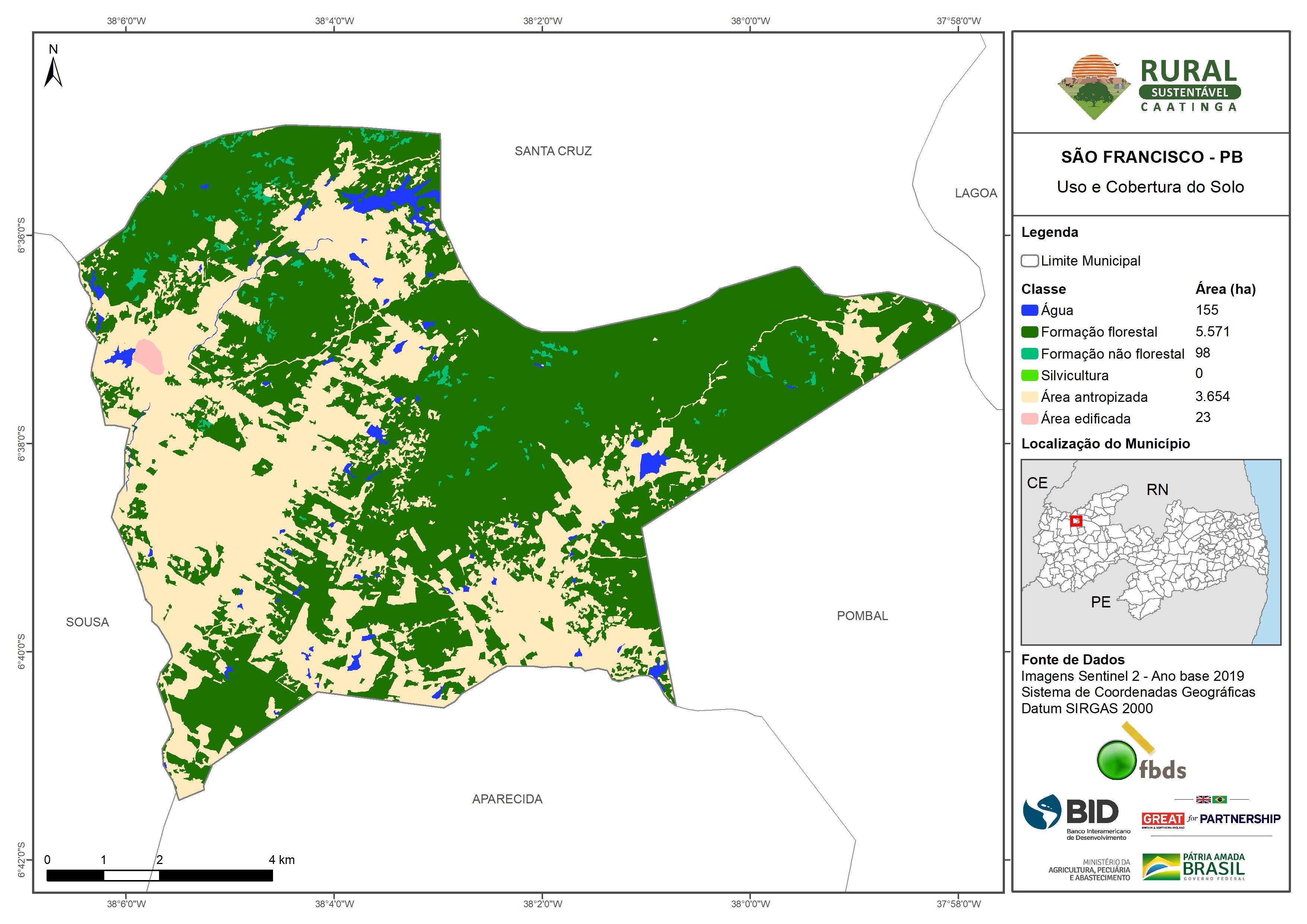Image resolution: width=1307 pixels, height=924 pixels.
Task: Click the beige Área antropizada swatch
Action: point(1029,397)
